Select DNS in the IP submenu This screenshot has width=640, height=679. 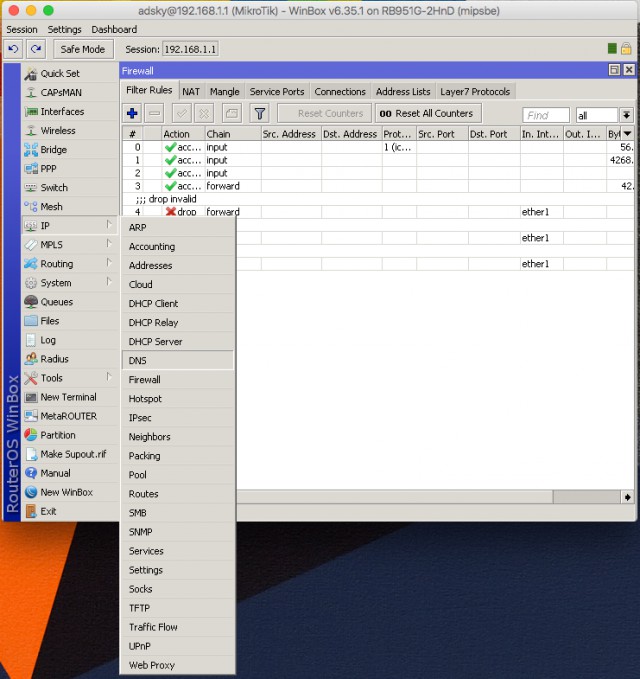point(178,360)
